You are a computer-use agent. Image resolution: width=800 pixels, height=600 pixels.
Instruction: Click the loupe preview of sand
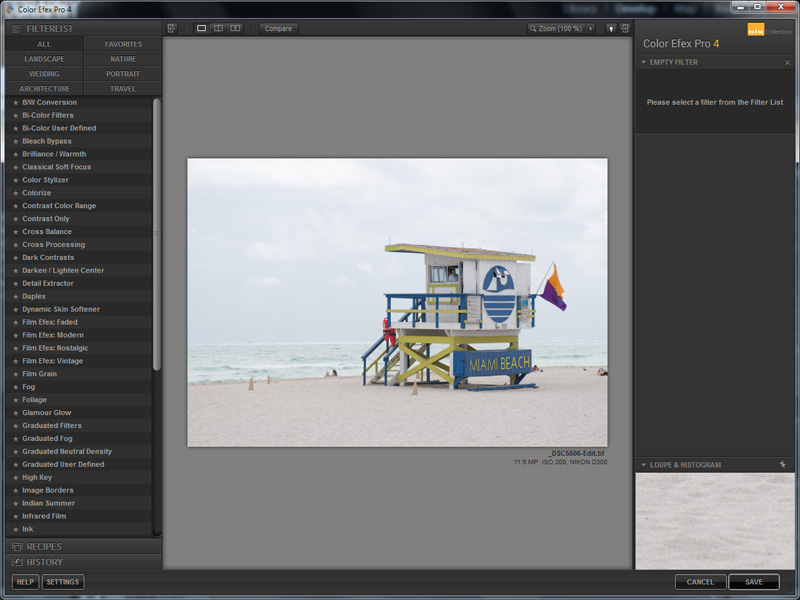pos(715,521)
